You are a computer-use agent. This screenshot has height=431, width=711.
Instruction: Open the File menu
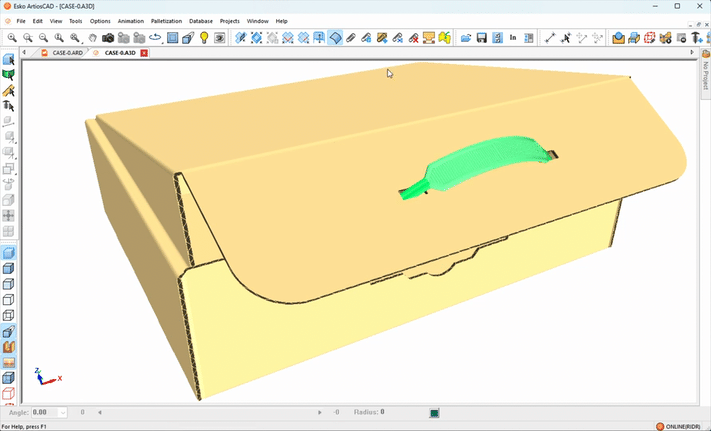pos(21,21)
